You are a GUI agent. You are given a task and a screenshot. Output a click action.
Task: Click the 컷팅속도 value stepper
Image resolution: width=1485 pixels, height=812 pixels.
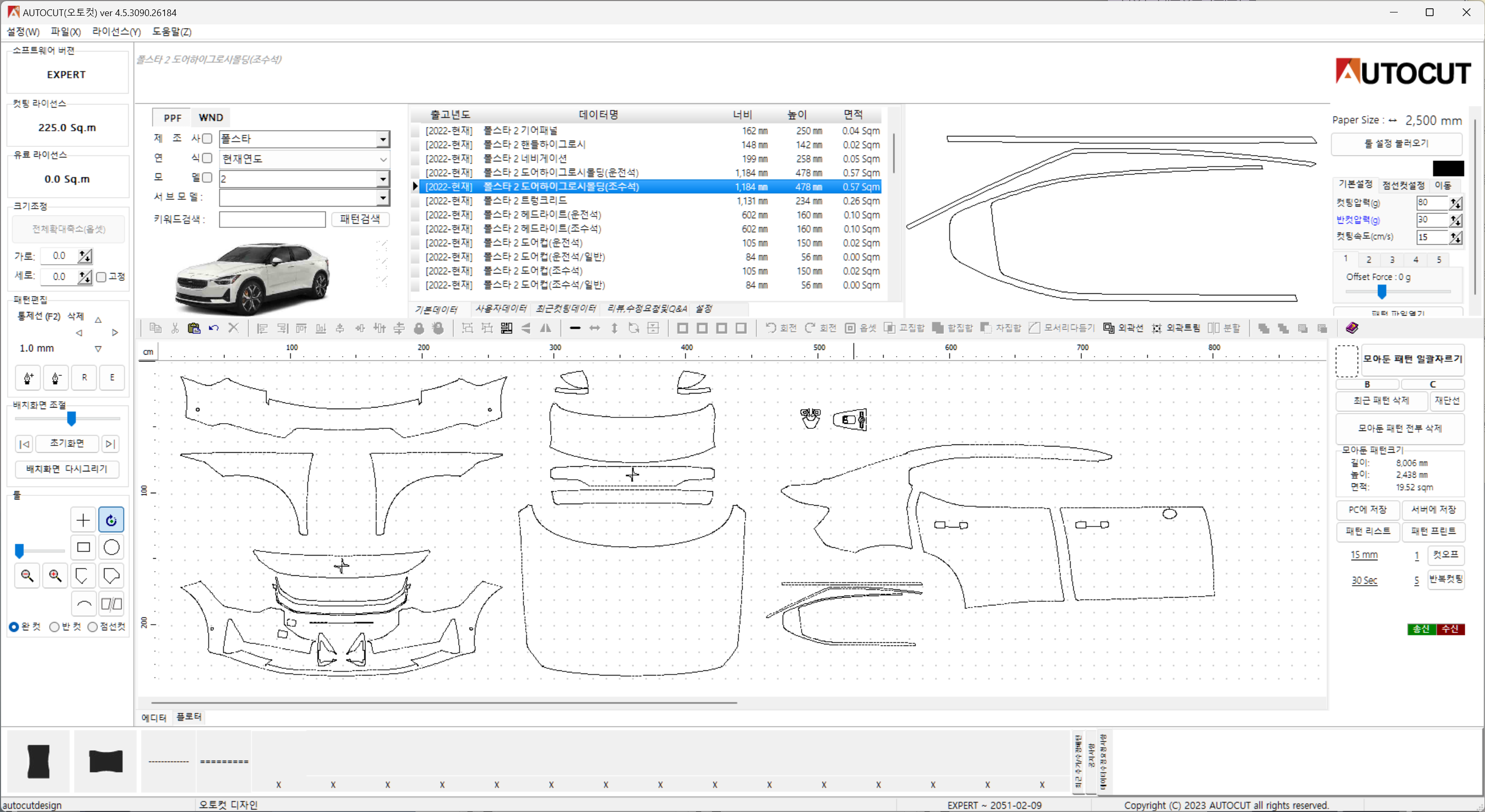(1455, 237)
